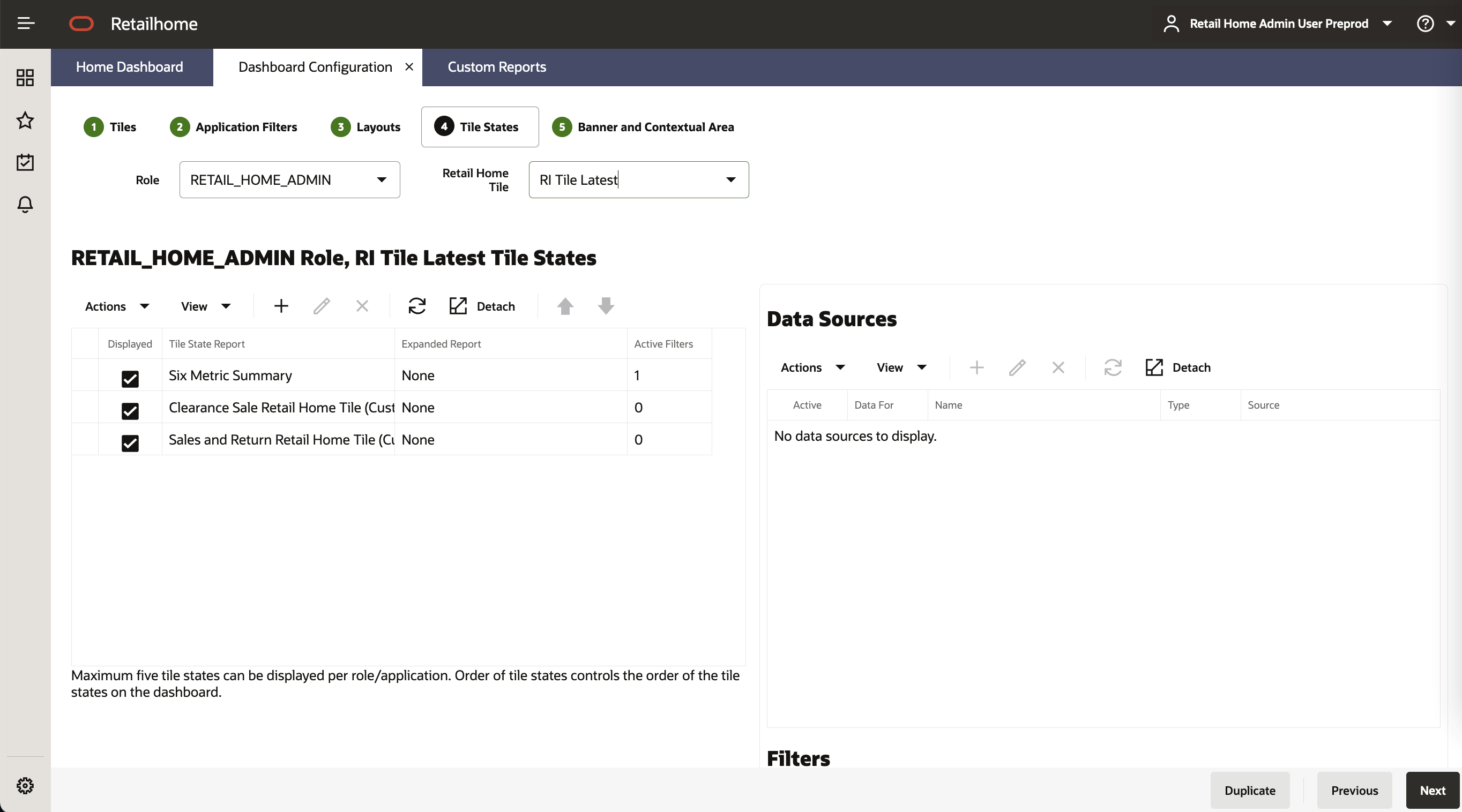This screenshot has height=812, width=1462.
Task: Open the dashboard grid icon in sidebar
Action: tap(25, 78)
